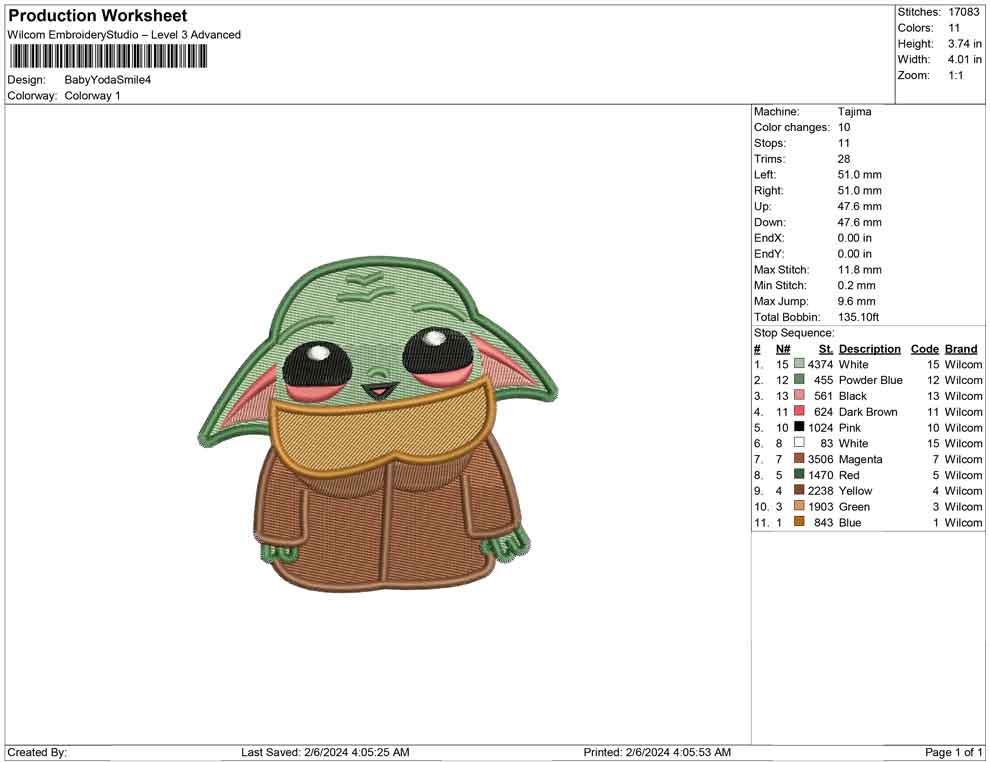Pick the orange swatch beside 843 Blue
990x762 pixels.
[799, 521]
